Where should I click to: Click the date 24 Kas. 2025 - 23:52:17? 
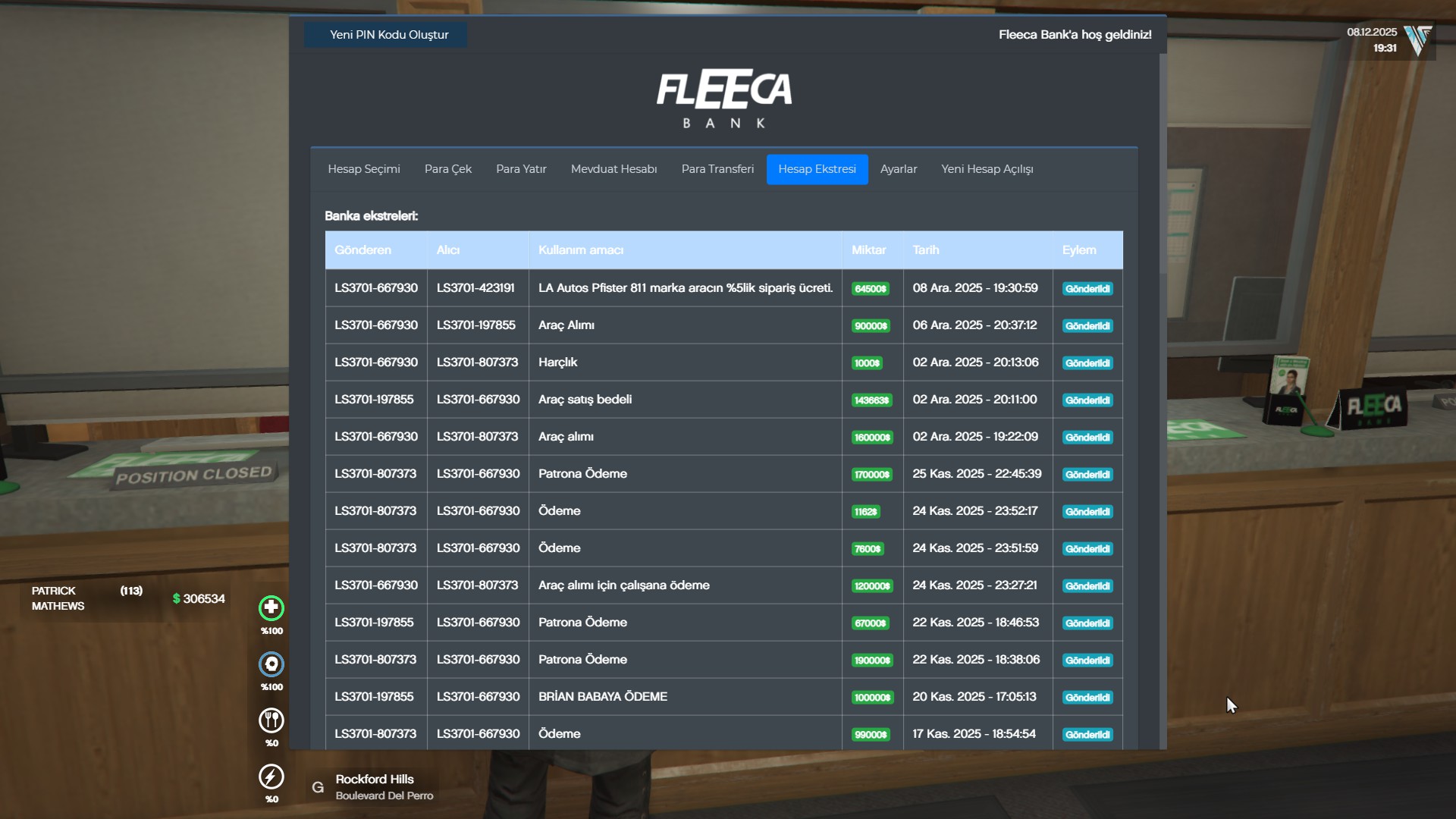[975, 511]
